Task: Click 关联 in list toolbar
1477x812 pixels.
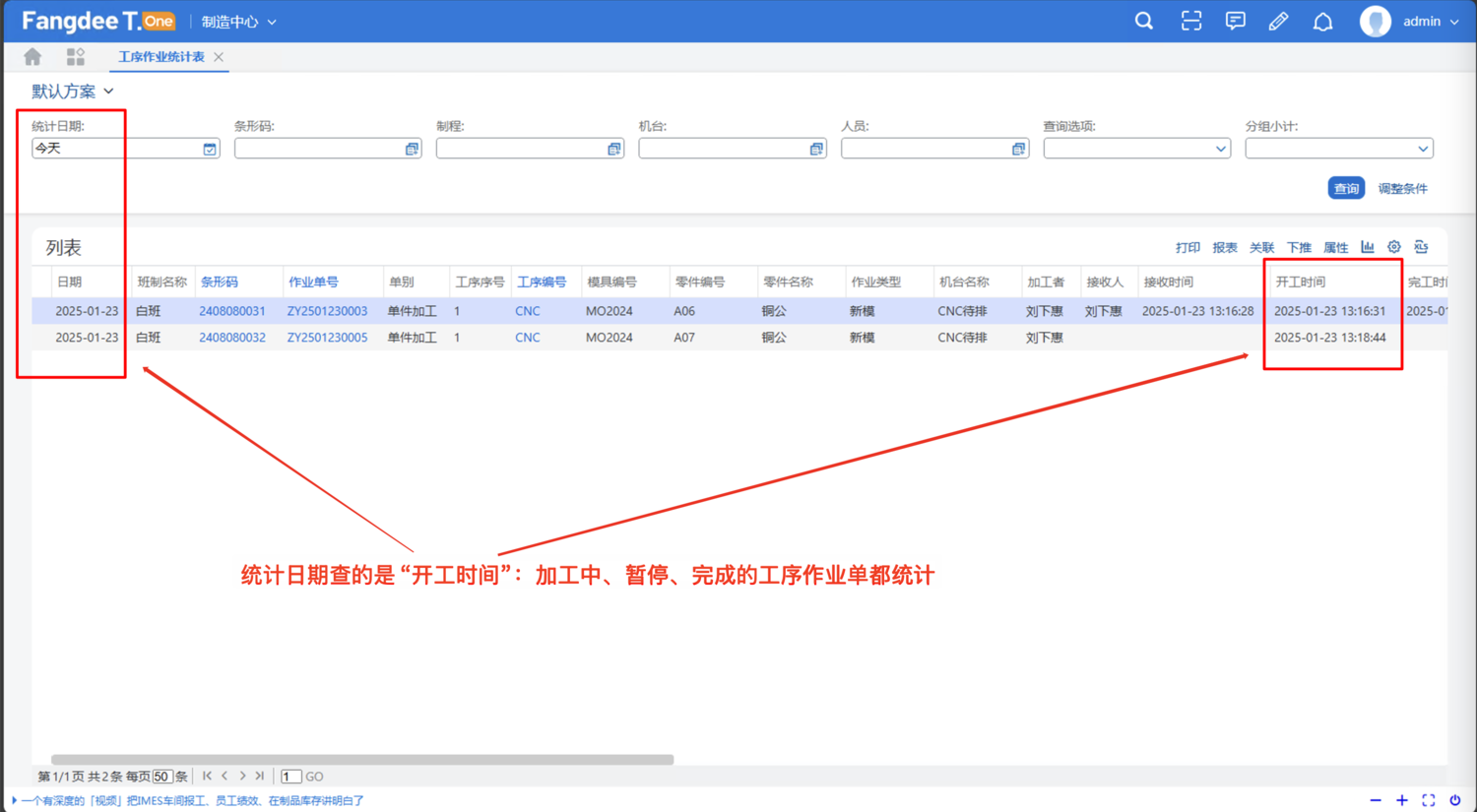Action: point(1261,247)
